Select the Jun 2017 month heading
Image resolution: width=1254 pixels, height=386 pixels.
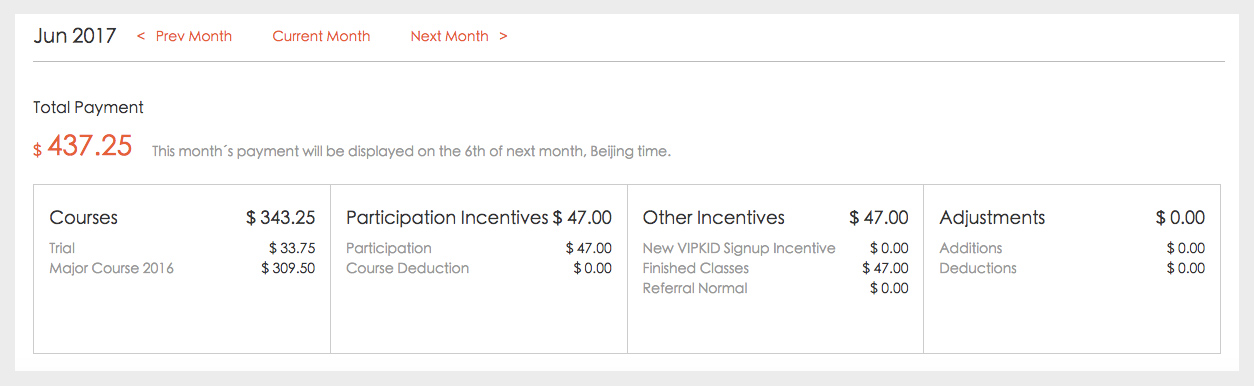(75, 36)
